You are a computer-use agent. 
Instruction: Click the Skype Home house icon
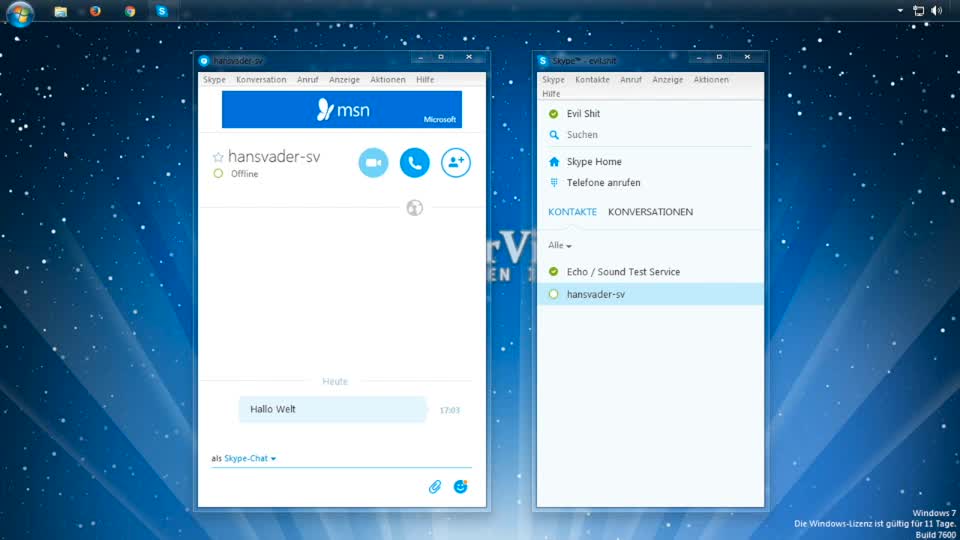(554, 162)
